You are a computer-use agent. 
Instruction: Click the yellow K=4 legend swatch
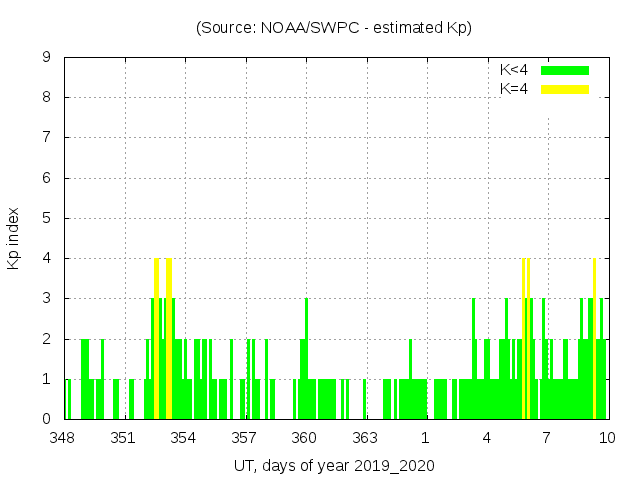click(565, 89)
